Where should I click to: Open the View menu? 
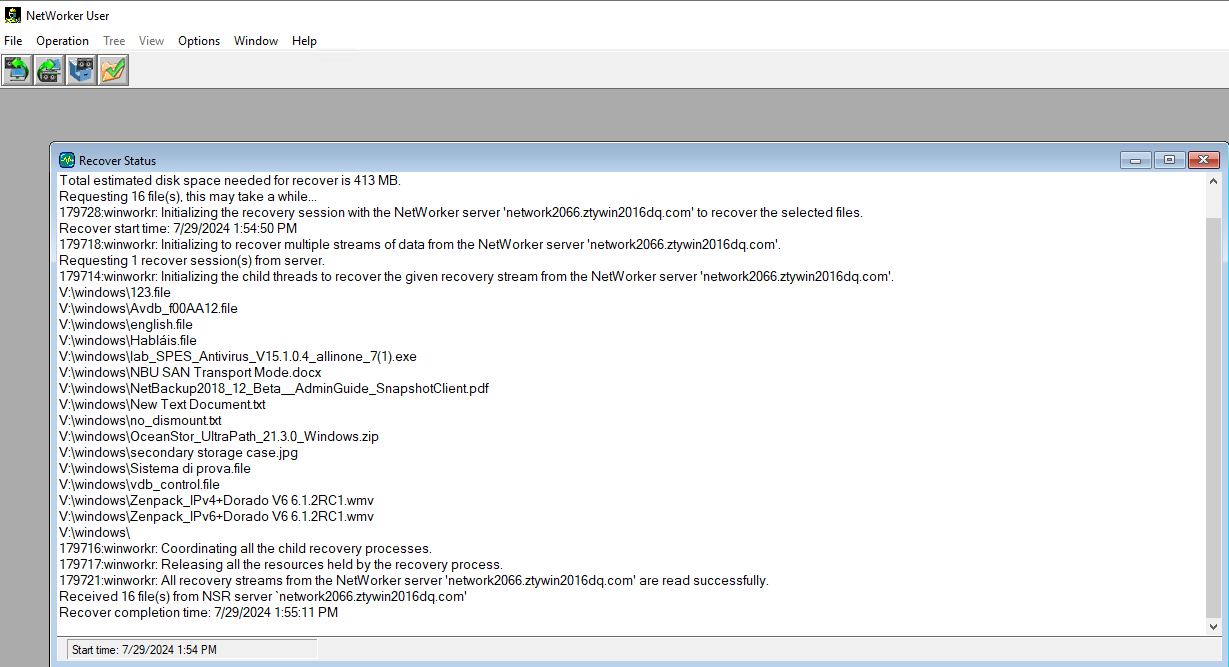(151, 41)
